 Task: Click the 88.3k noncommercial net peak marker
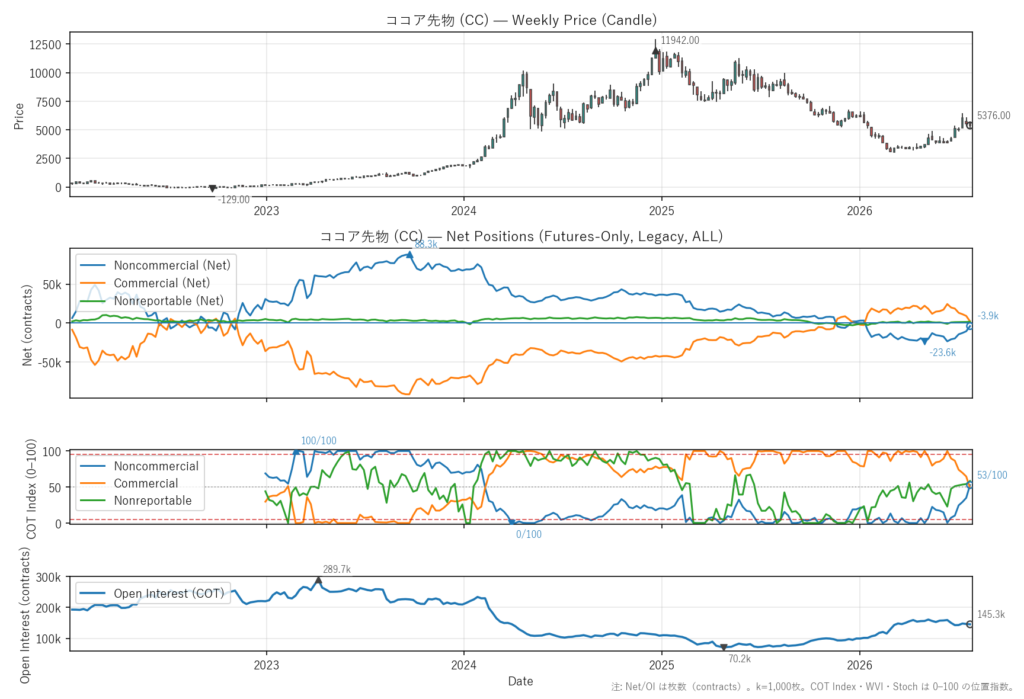409,255
